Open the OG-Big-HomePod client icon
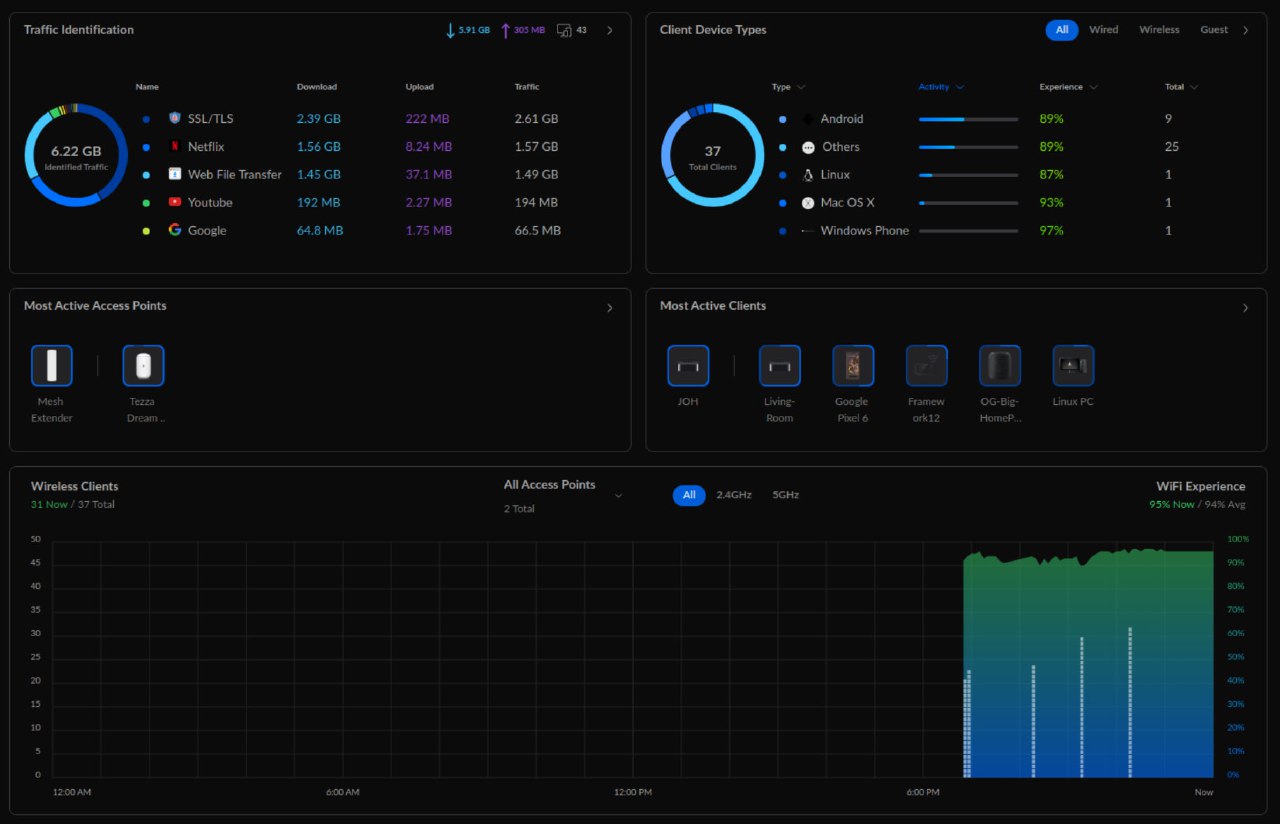Viewport: 1280px width, 824px height. 999,366
